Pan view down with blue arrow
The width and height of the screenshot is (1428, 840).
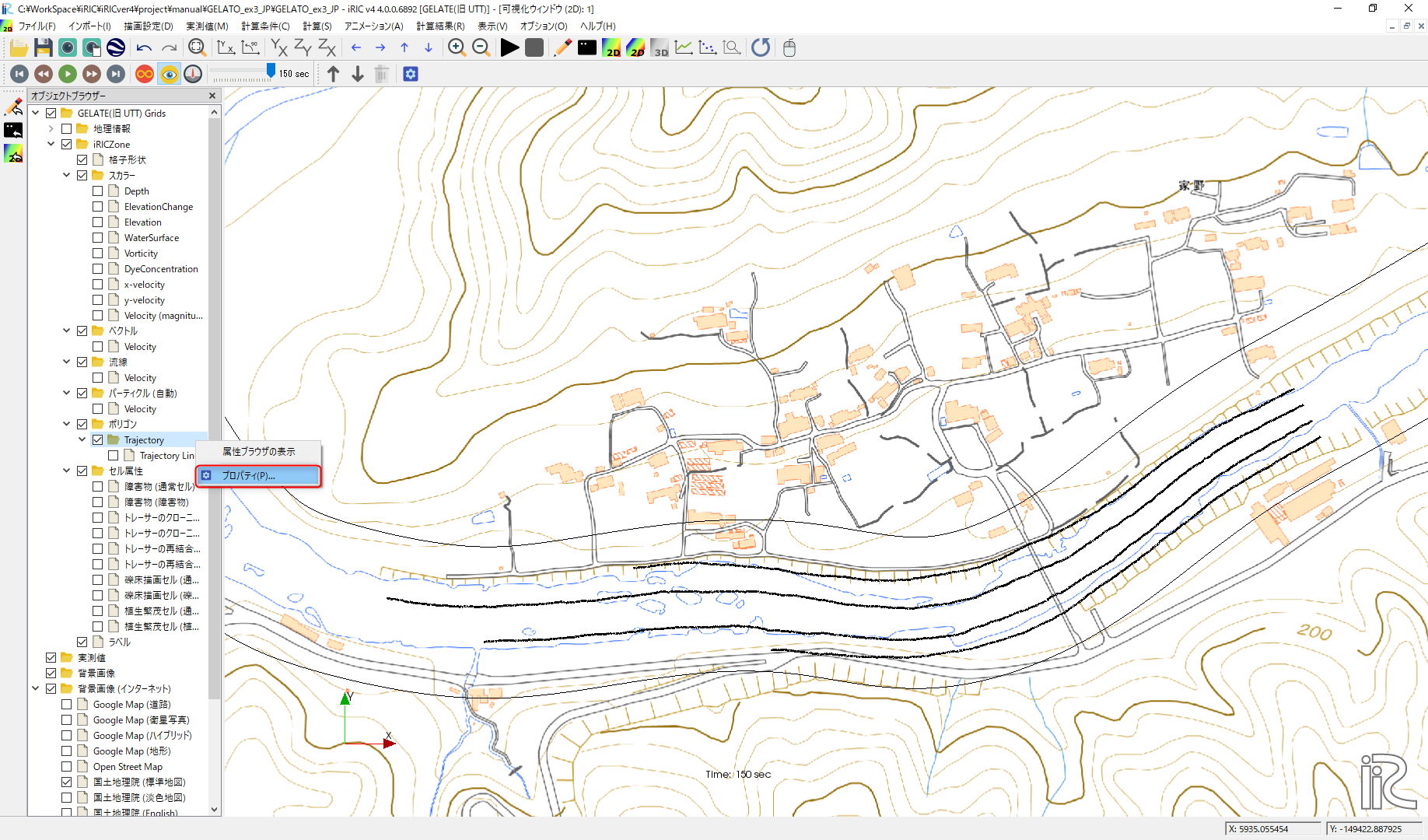[x=429, y=48]
